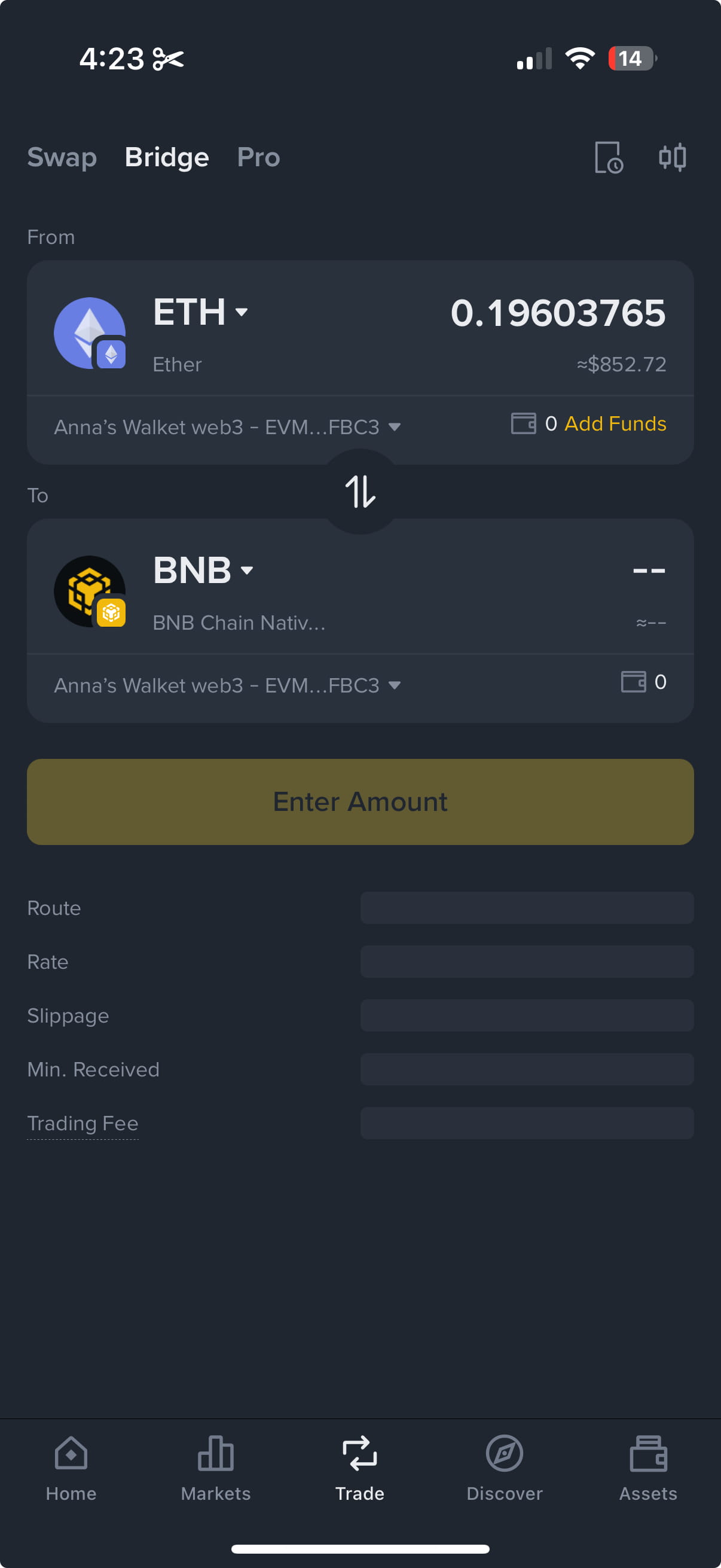Viewport: 721px width, 1568px height.
Task: Switch to the Swap tab
Action: (x=62, y=158)
